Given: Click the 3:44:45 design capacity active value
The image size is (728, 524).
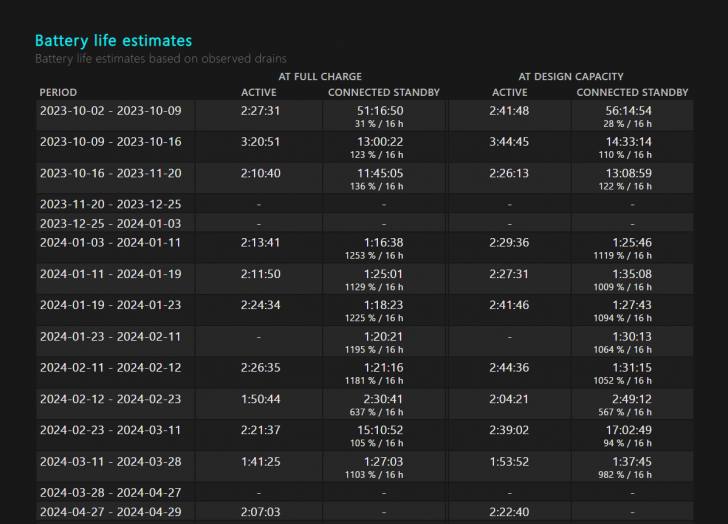Looking at the screenshot, I should point(509,142).
